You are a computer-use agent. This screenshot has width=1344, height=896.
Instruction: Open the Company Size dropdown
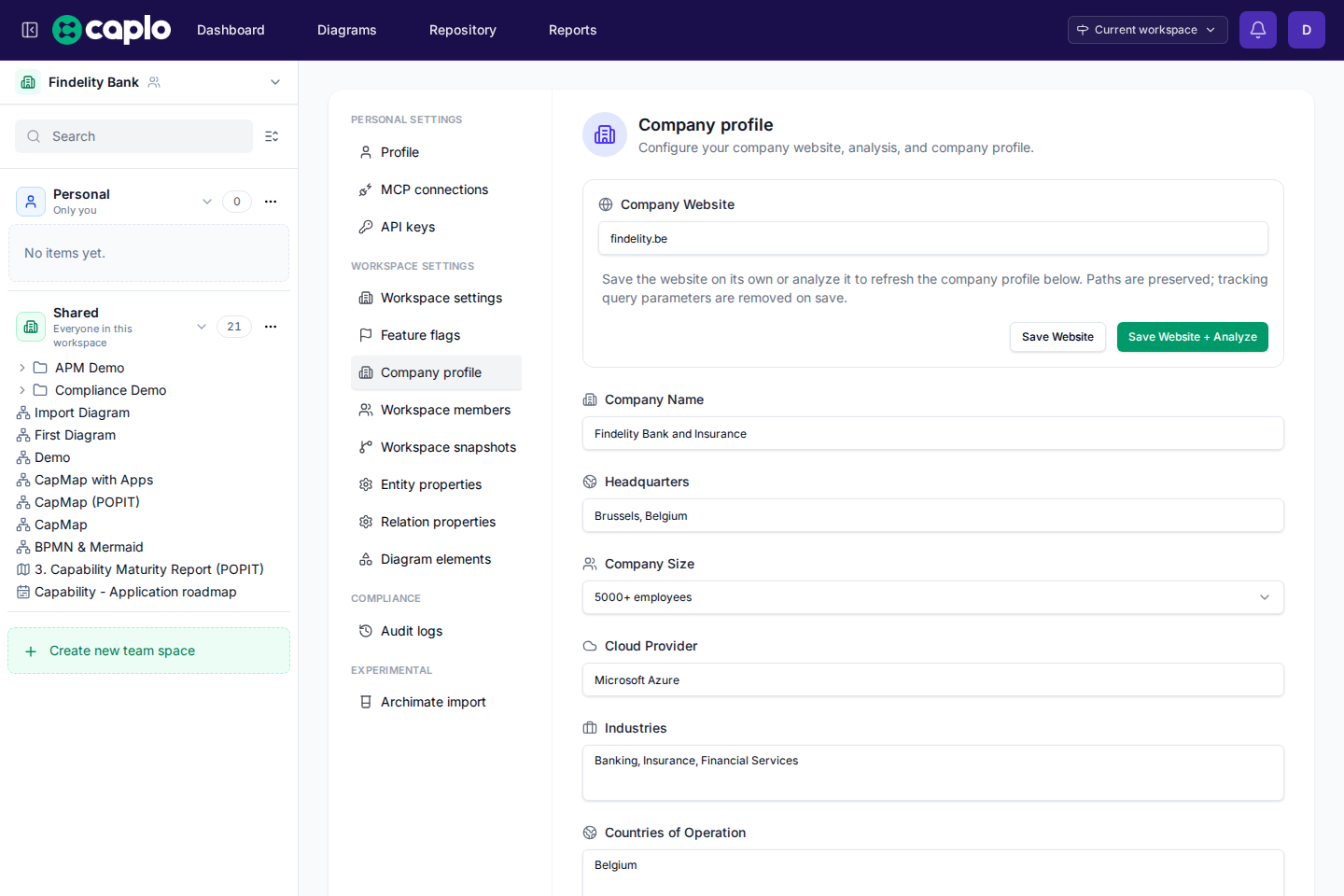933,597
